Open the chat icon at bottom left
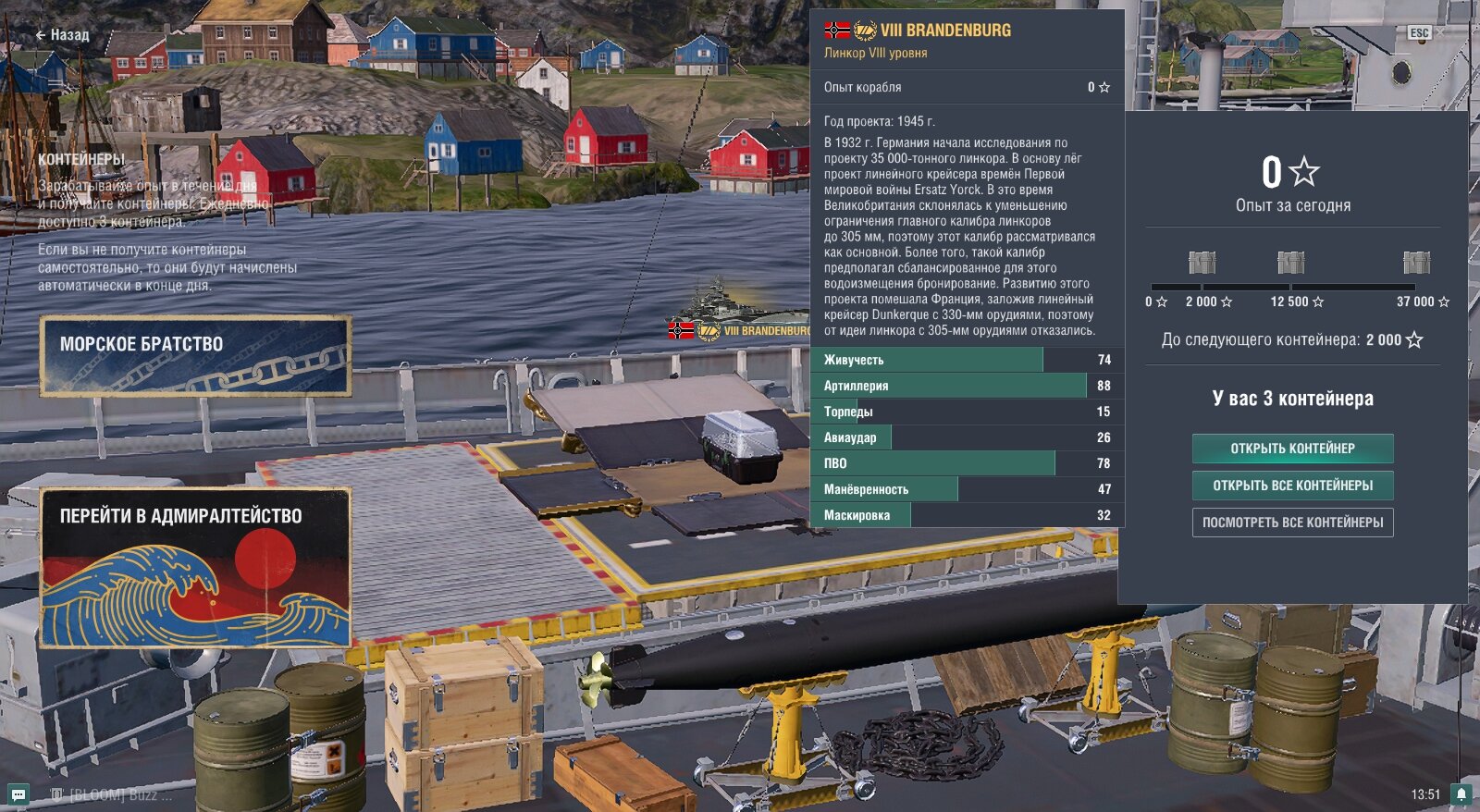This screenshot has width=1480, height=812. tap(18, 794)
